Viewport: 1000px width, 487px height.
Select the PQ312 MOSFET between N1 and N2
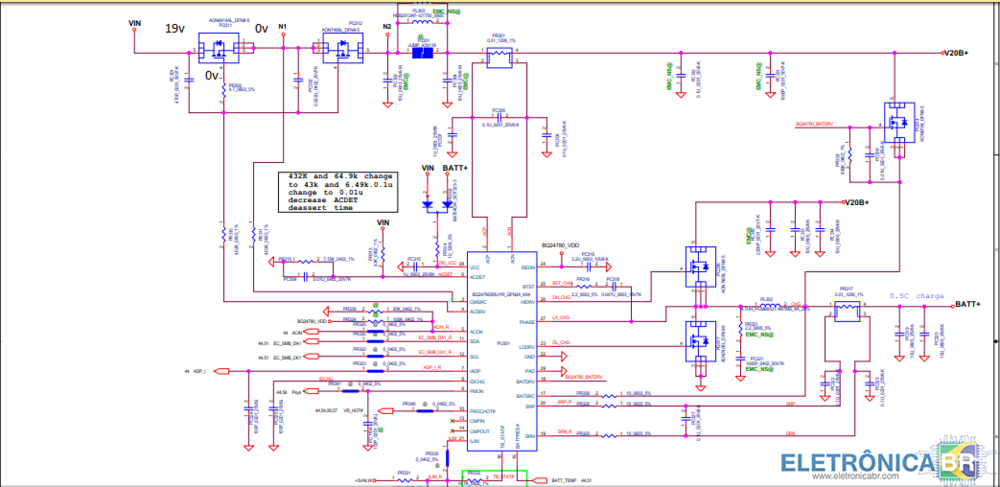coord(347,49)
